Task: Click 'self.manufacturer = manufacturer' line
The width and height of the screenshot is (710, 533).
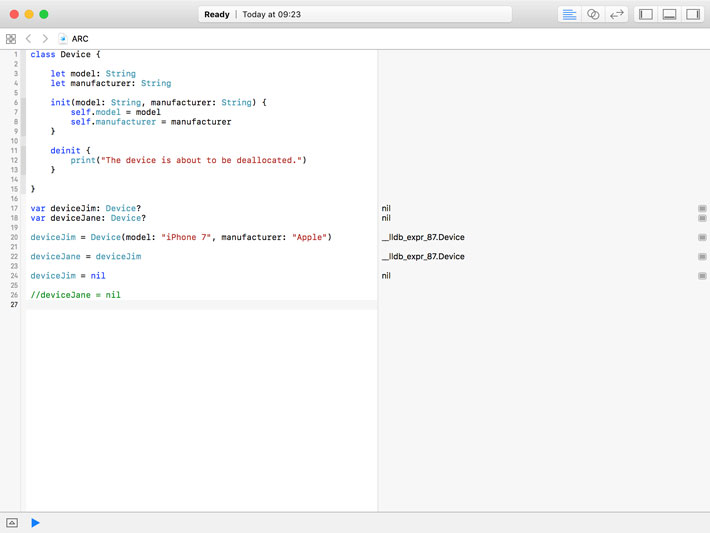Action: pyautogui.click(x=151, y=122)
